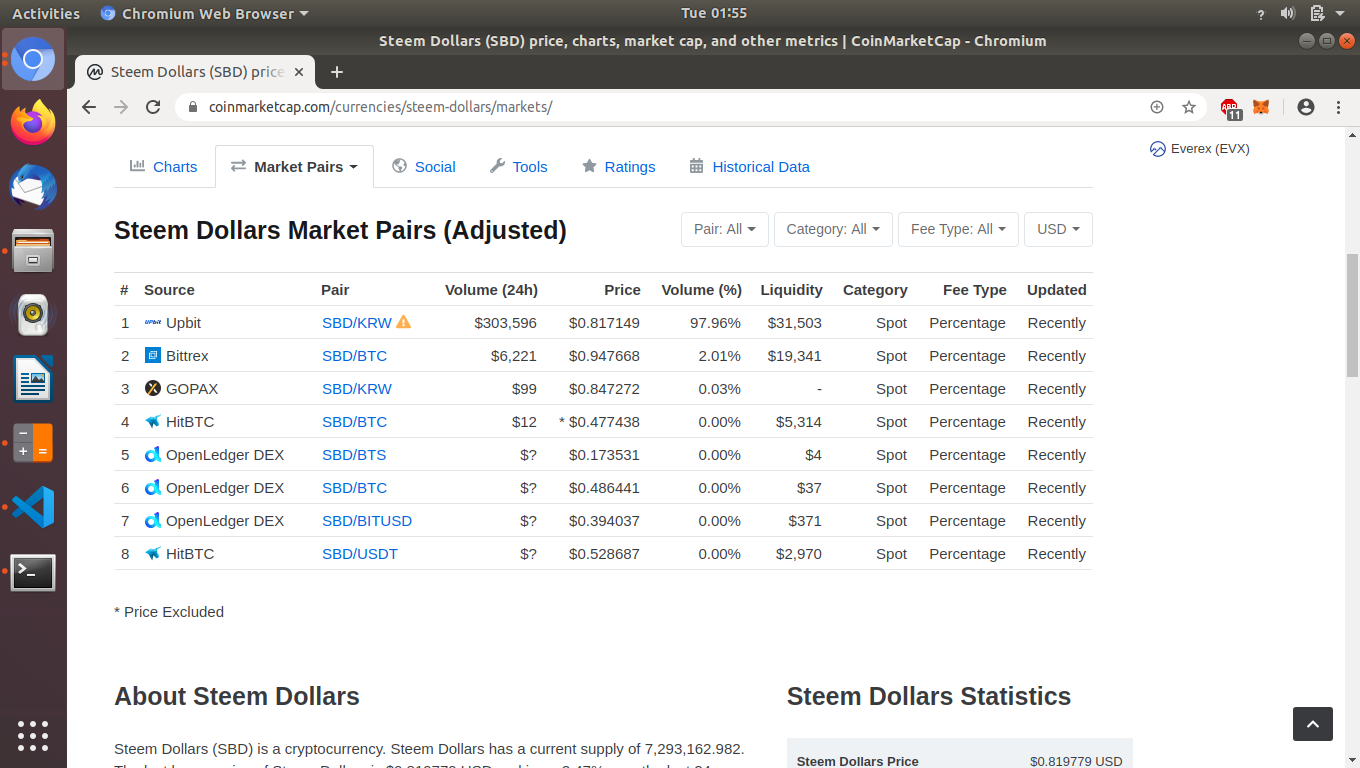The height and width of the screenshot is (768, 1360).
Task: Open the Files manager dock icon
Action: 33,251
